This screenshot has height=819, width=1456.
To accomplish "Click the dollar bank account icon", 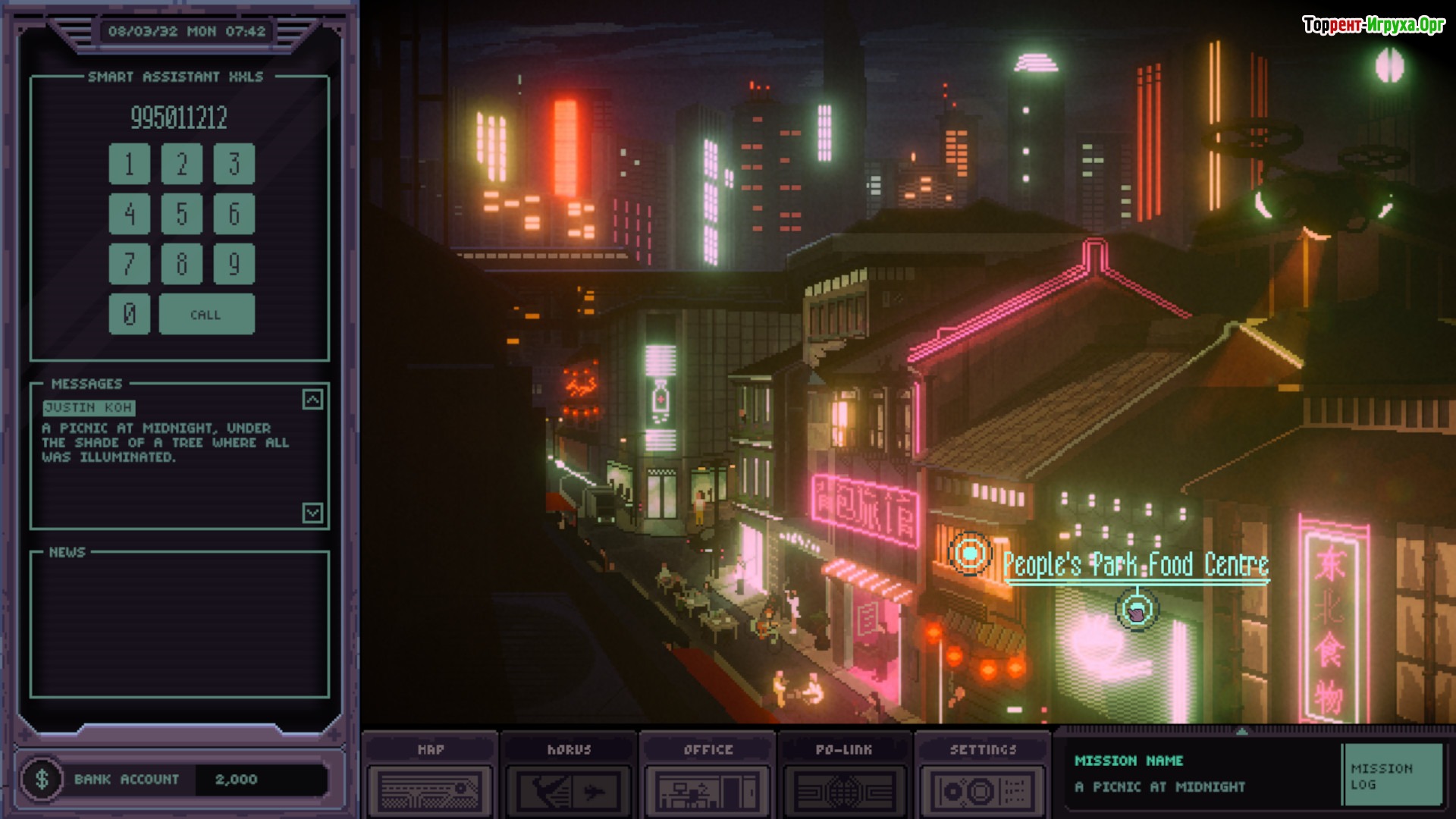I will point(42,779).
